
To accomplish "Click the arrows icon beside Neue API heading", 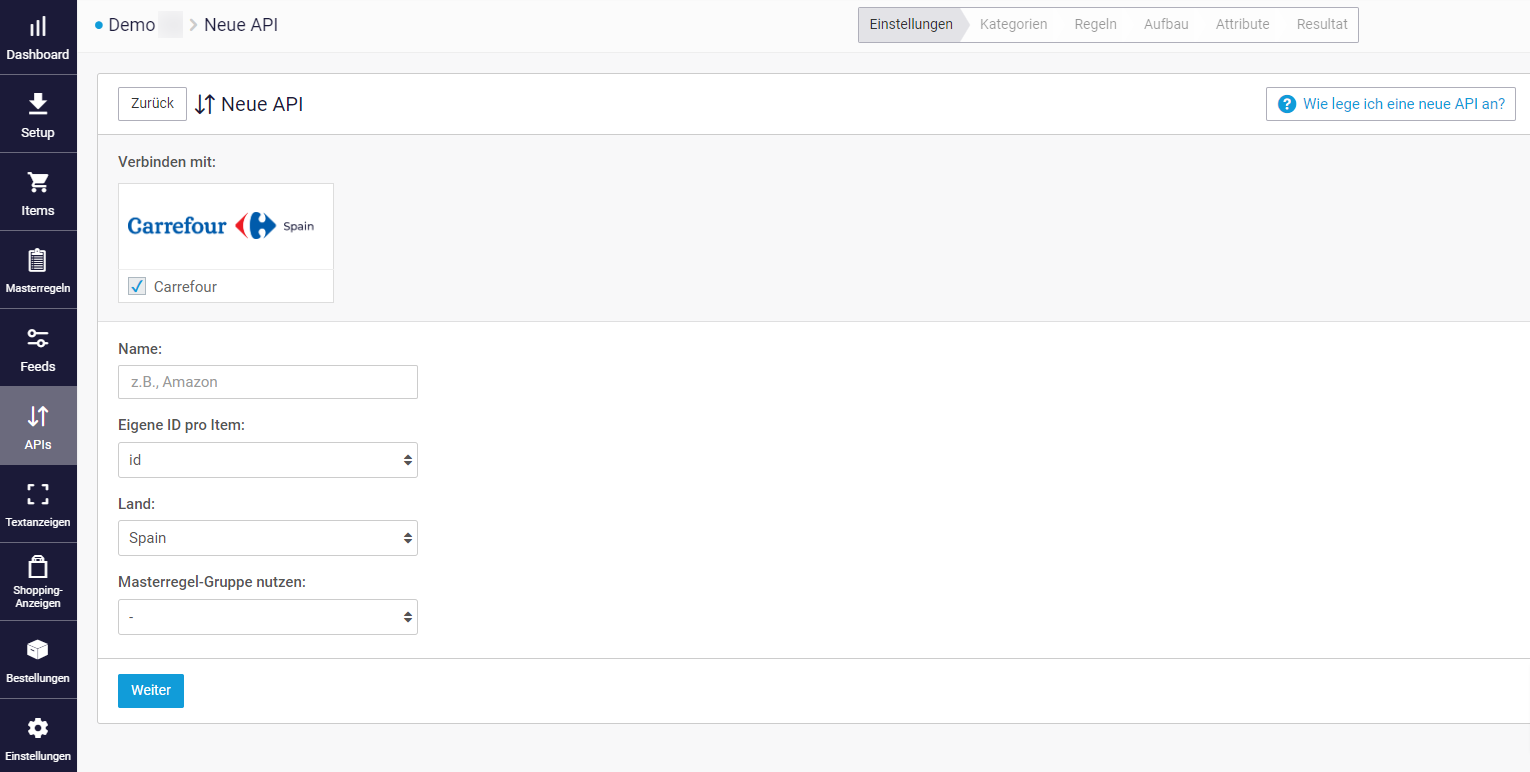I will [205, 104].
